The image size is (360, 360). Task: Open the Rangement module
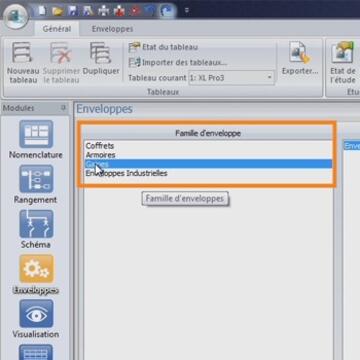pyautogui.click(x=36, y=184)
